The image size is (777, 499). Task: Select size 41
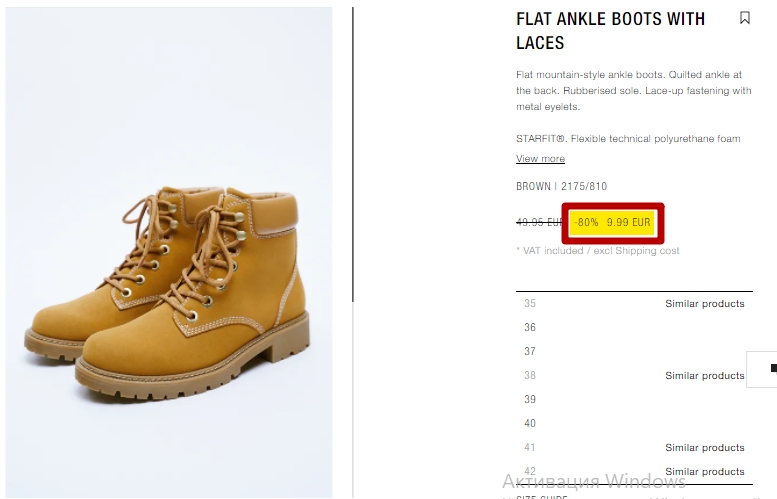pos(530,447)
